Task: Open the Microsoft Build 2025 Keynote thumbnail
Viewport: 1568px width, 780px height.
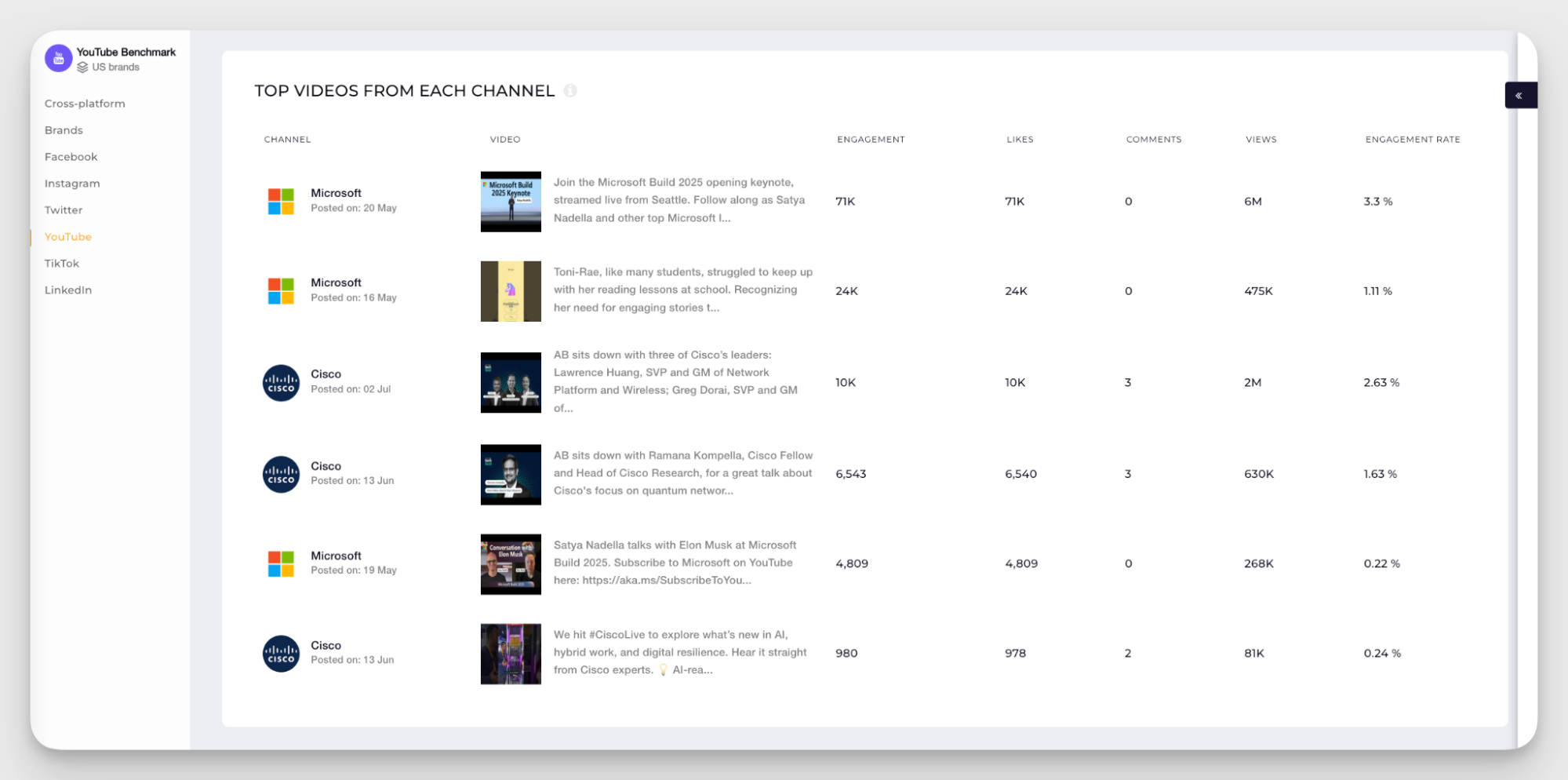Action: pyautogui.click(x=511, y=202)
